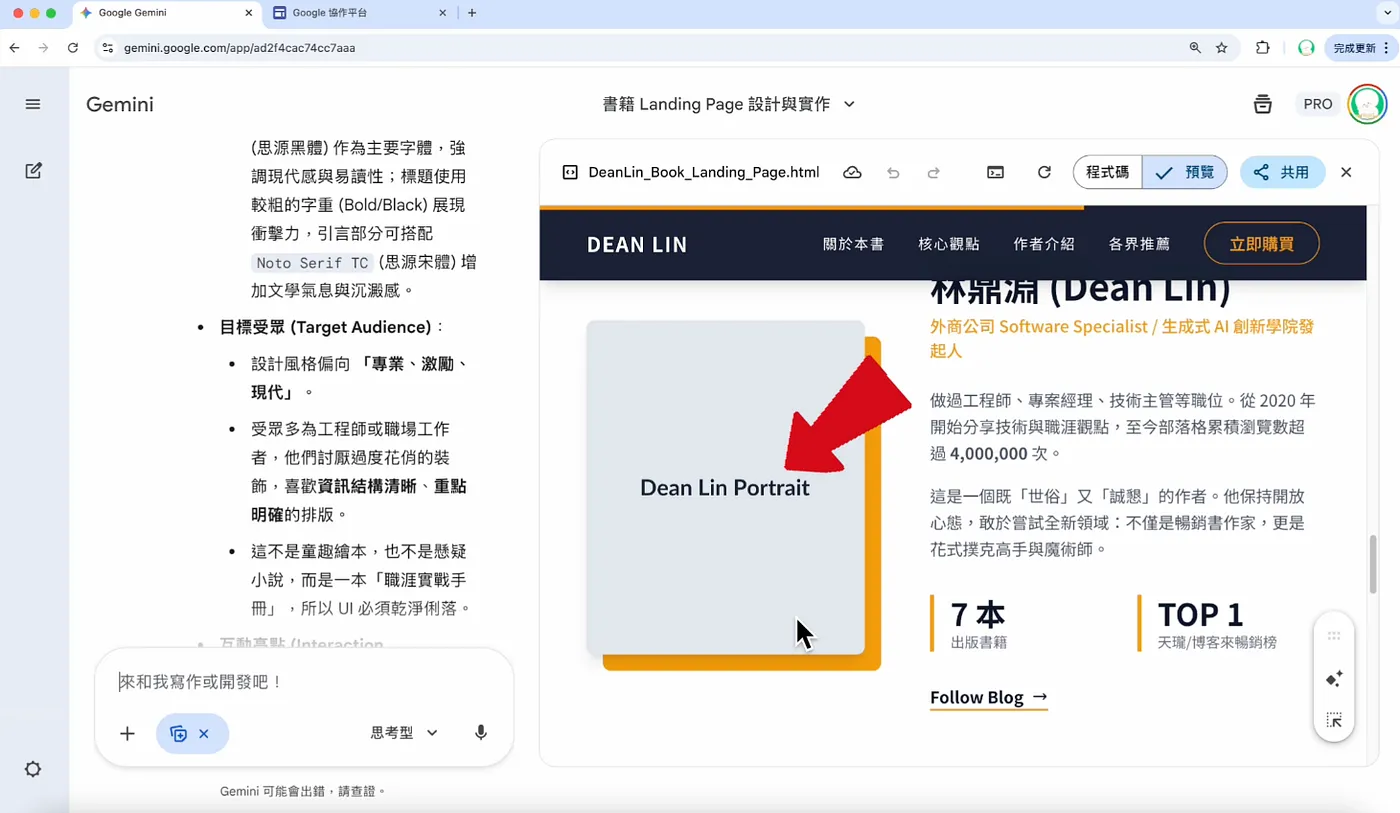Start a new chat with the compose icon
1400x813 pixels.
[x=33, y=171]
